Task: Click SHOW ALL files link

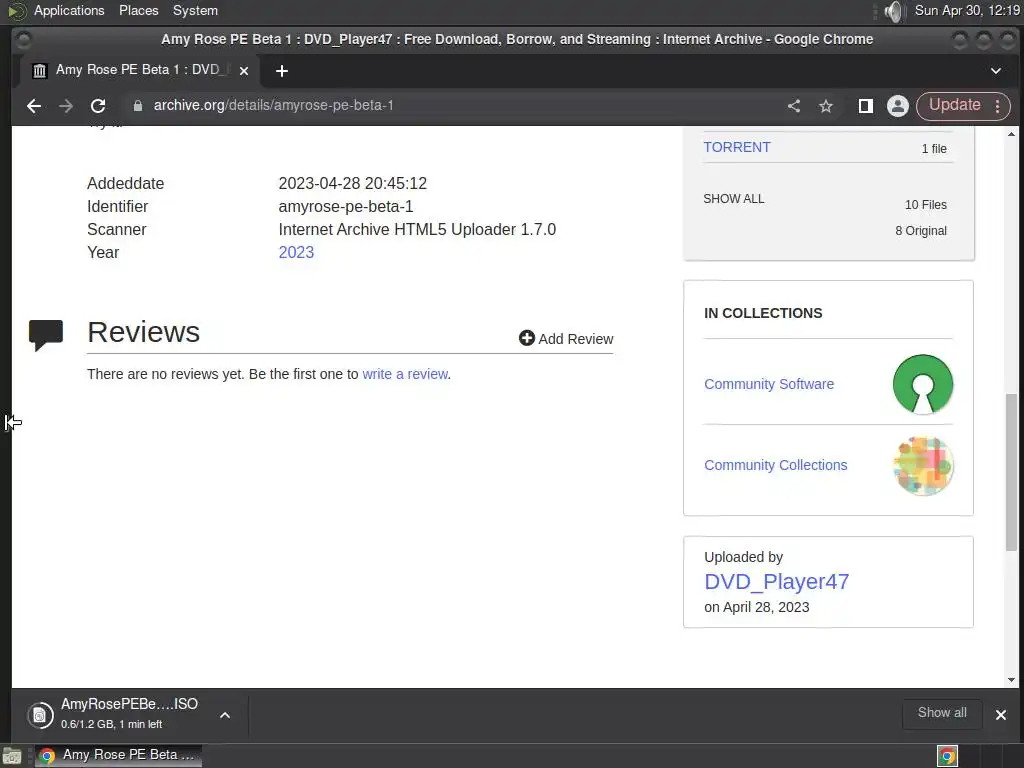Action: click(733, 199)
